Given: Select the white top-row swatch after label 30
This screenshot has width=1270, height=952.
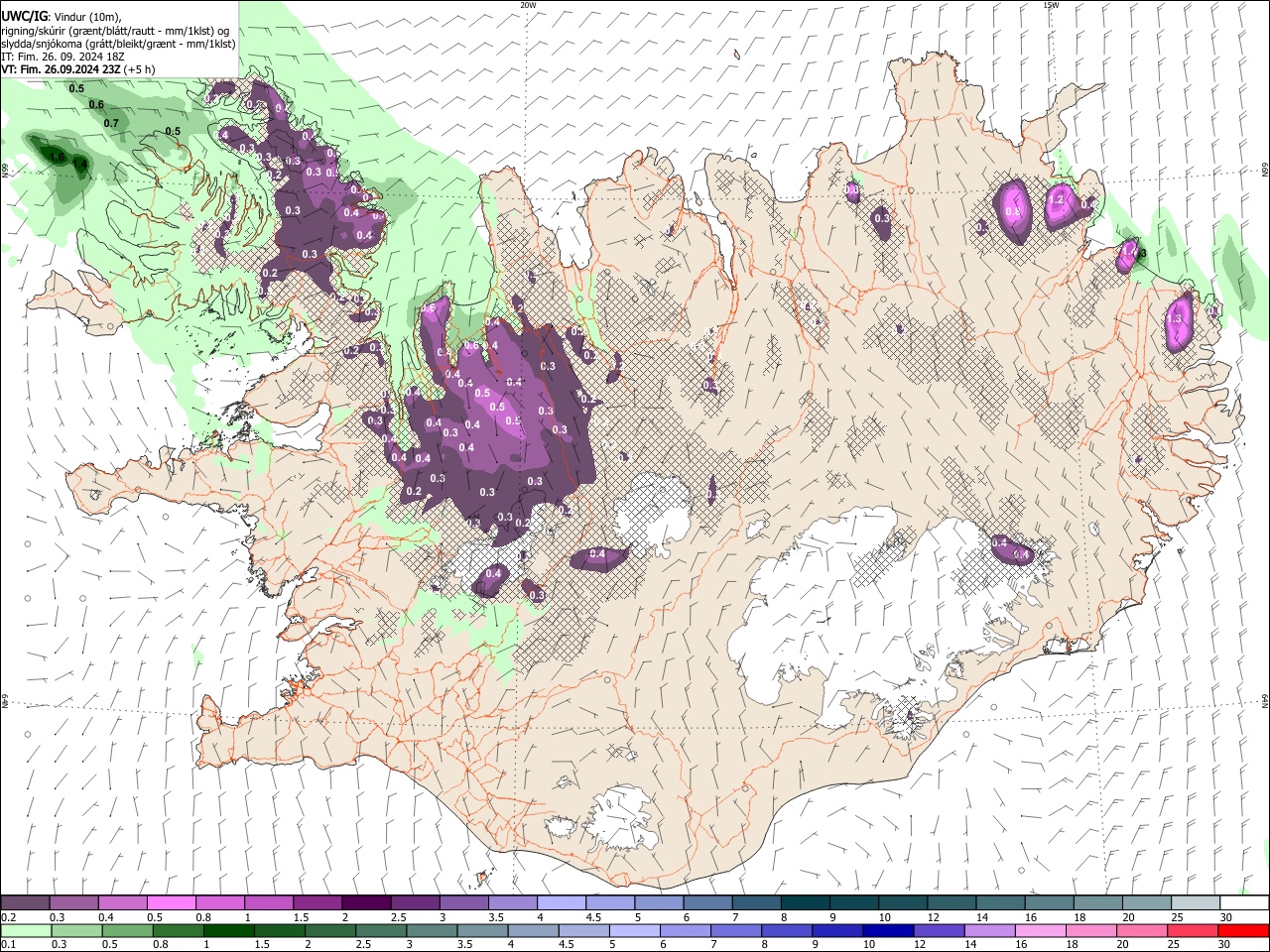Looking at the screenshot, I should click(x=1244, y=903).
